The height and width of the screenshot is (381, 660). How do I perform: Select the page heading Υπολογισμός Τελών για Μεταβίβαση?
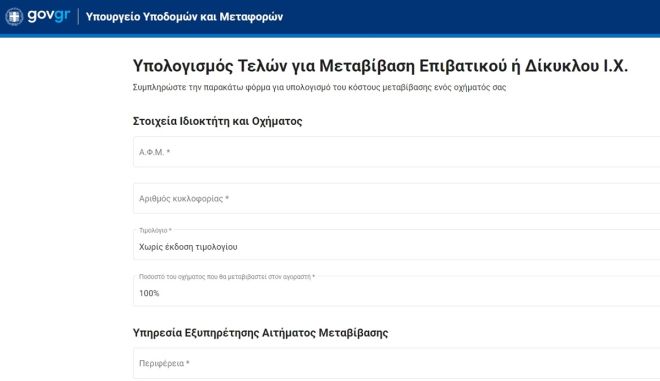coord(380,66)
